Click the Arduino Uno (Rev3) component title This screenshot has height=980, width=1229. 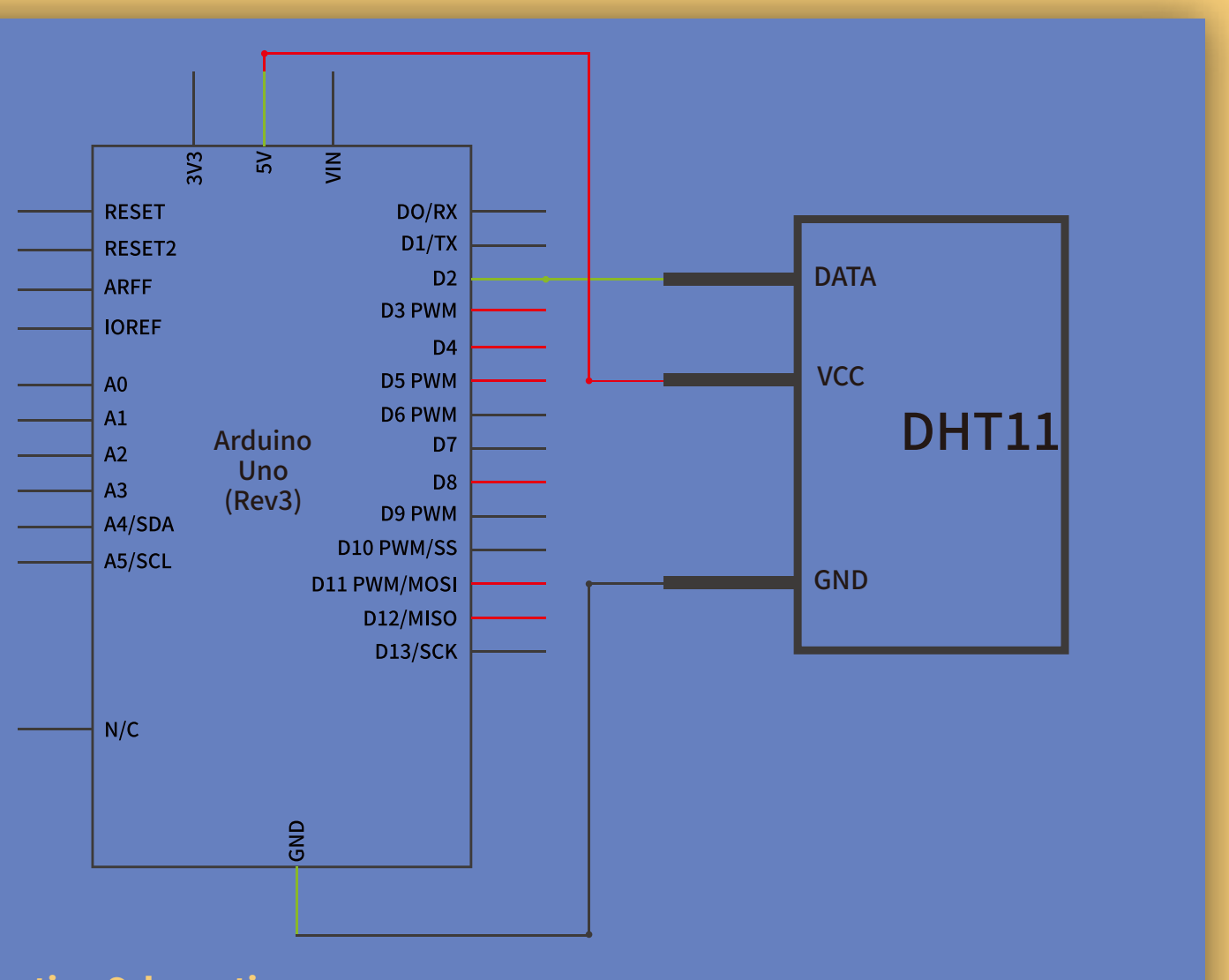(x=263, y=471)
